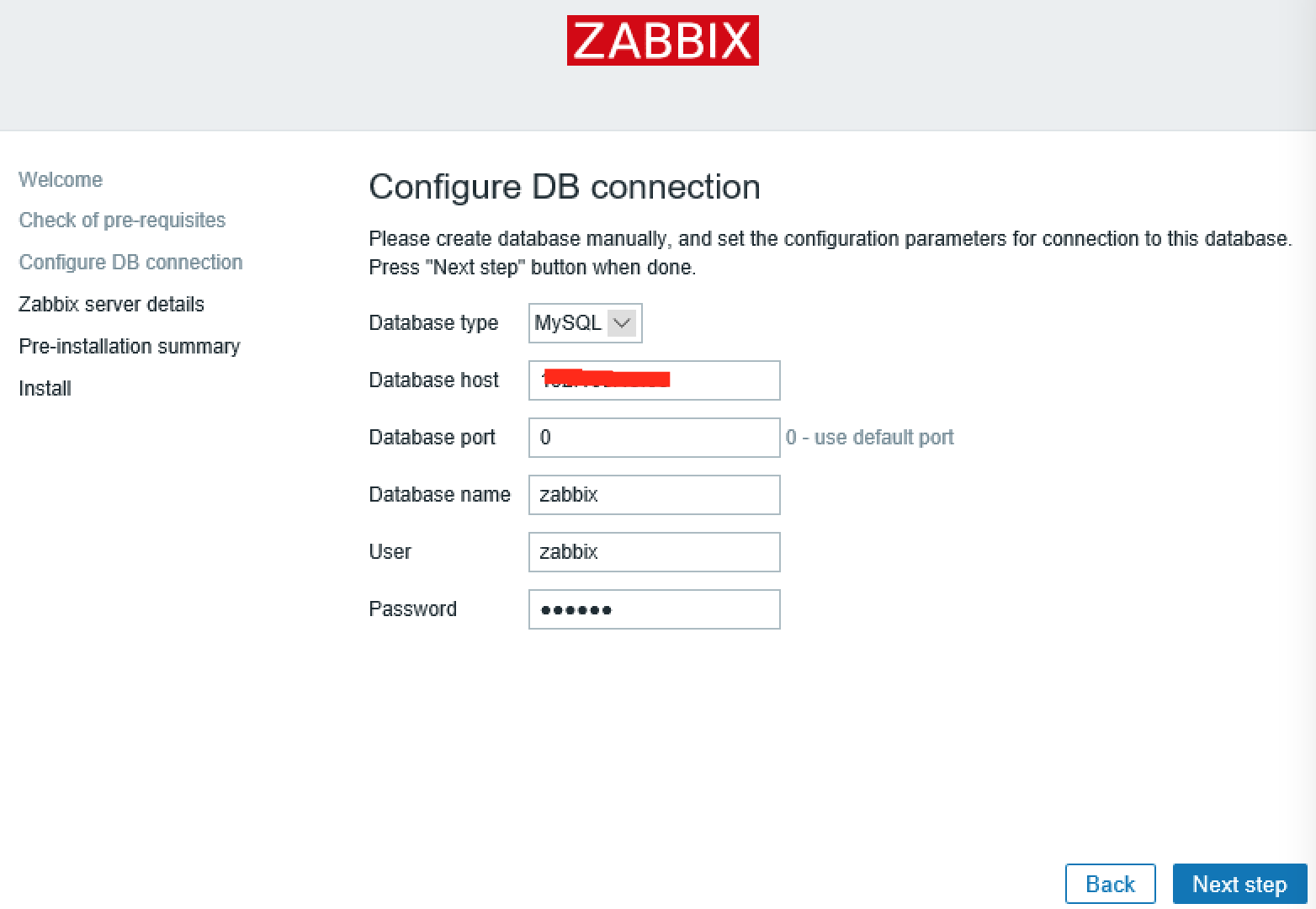1316x909 pixels.
Task: Click the Back button
Action: (x=1110, y=885)
